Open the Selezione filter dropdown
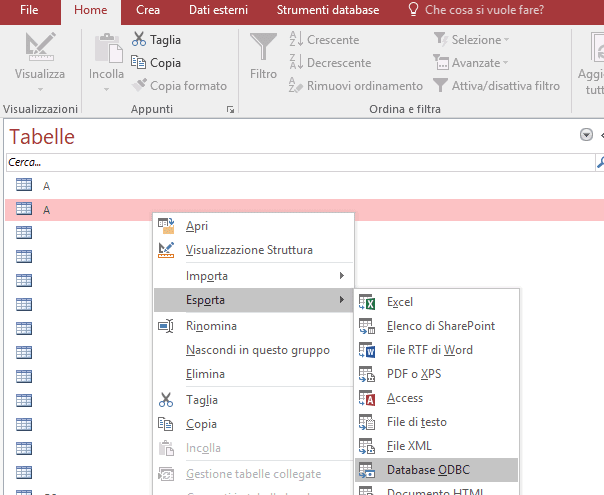 pyautogui.click(x=471, y=40)
